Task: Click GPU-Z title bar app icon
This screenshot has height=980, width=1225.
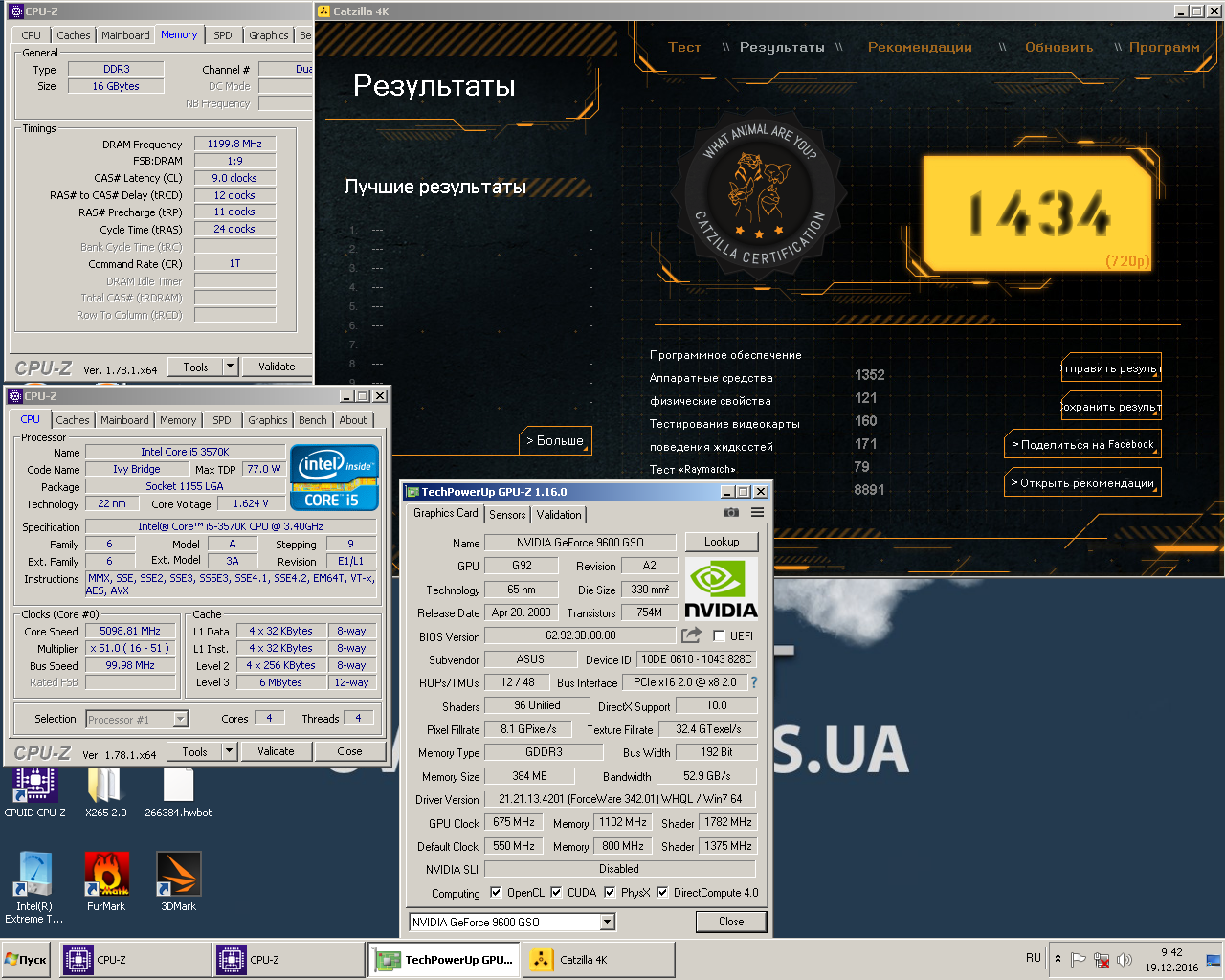Action: pyautogui.click(x=412, y=492)
